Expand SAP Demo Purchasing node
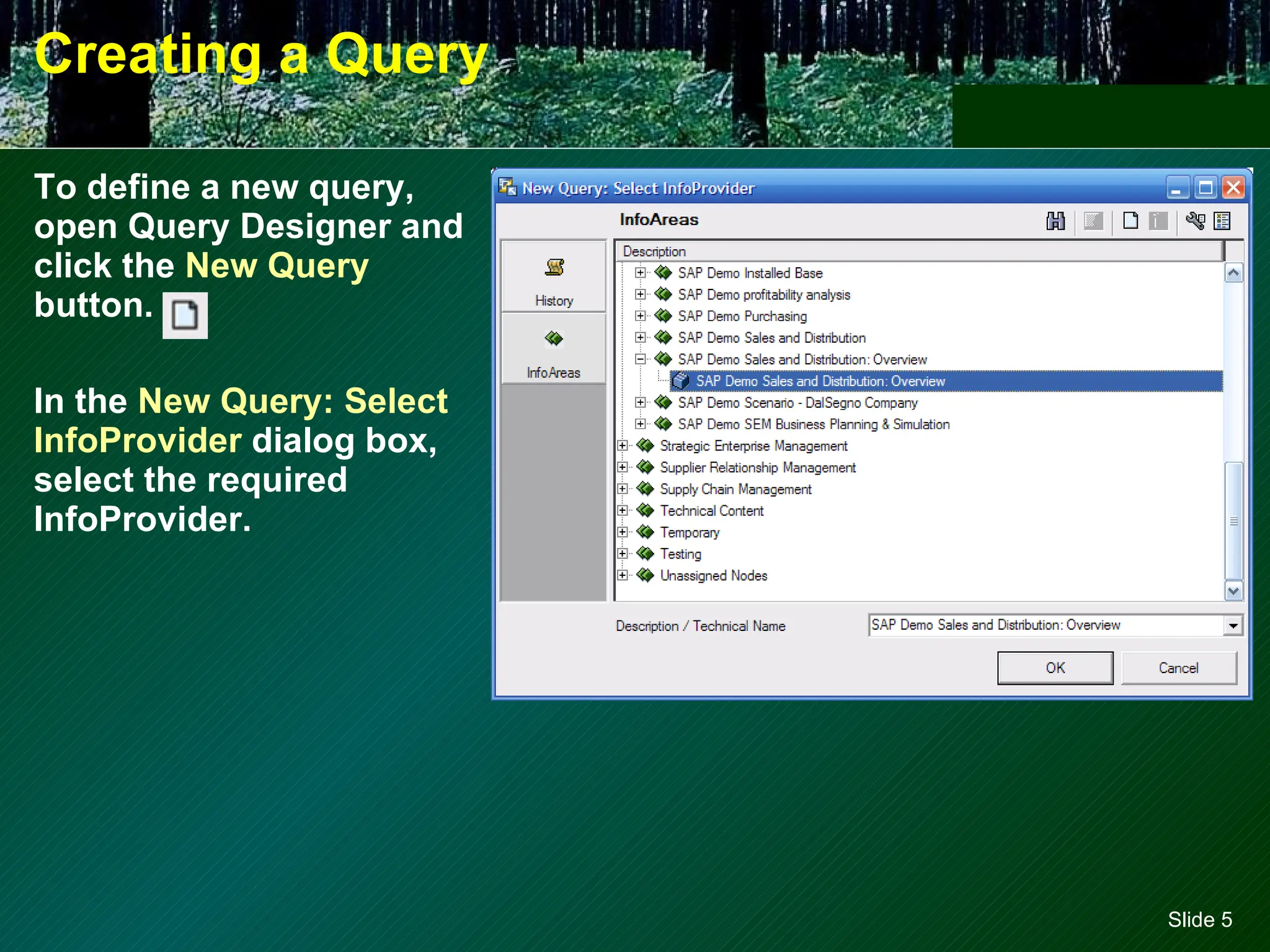The image size is (1270, 952). [x=641, y=316]
